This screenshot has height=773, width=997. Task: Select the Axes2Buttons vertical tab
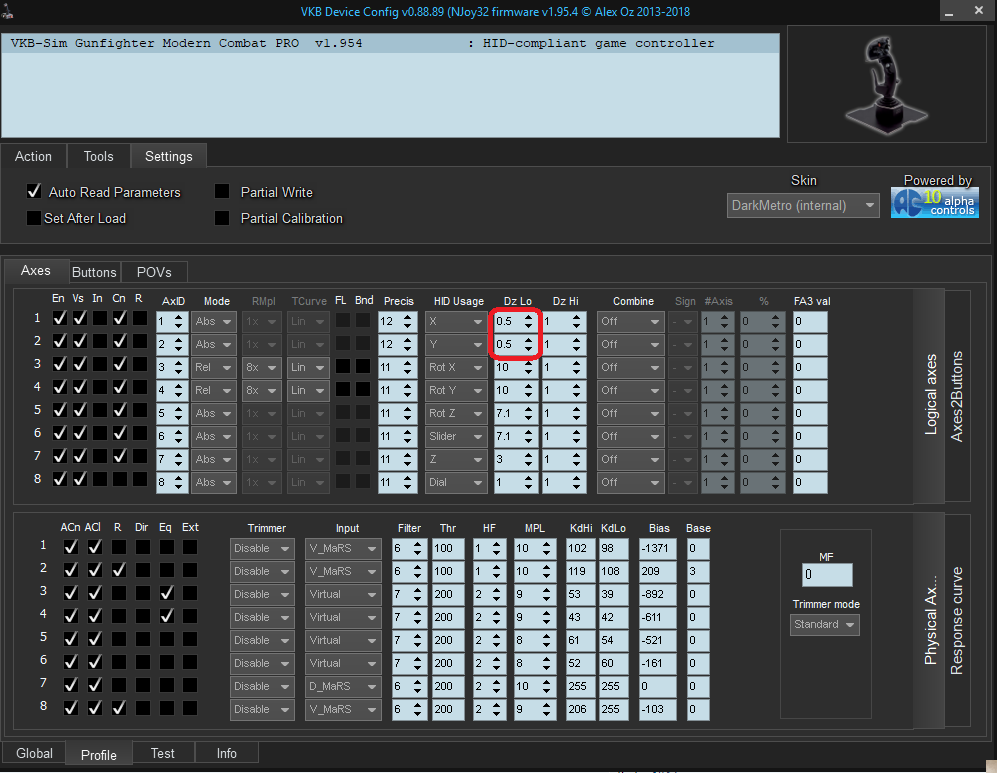(x=957, y=396)
